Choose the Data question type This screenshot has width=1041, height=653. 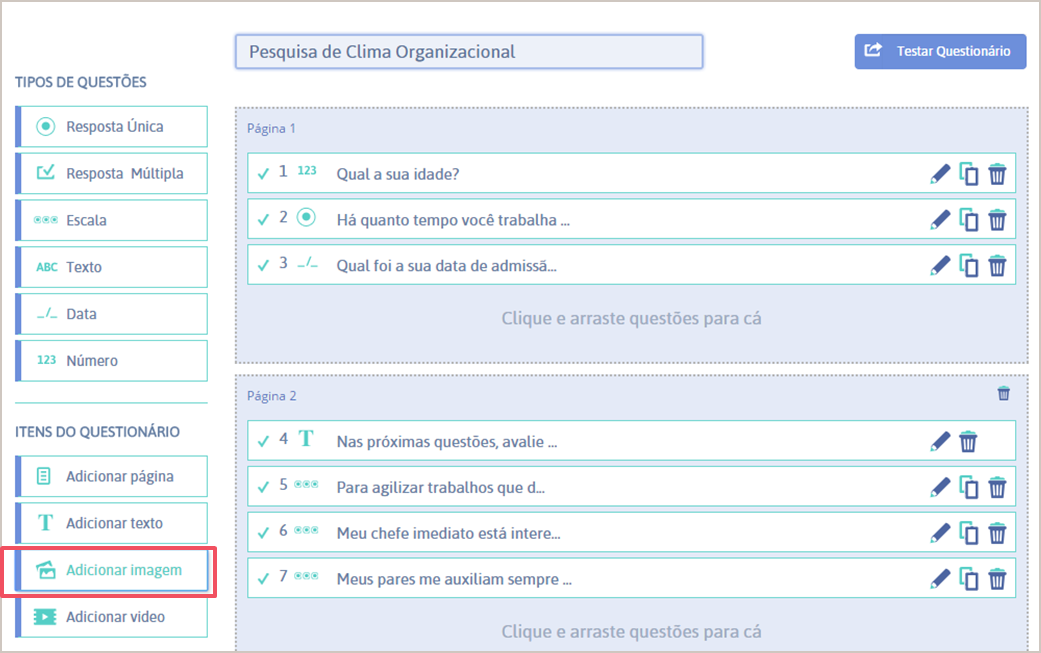(112, 314)
